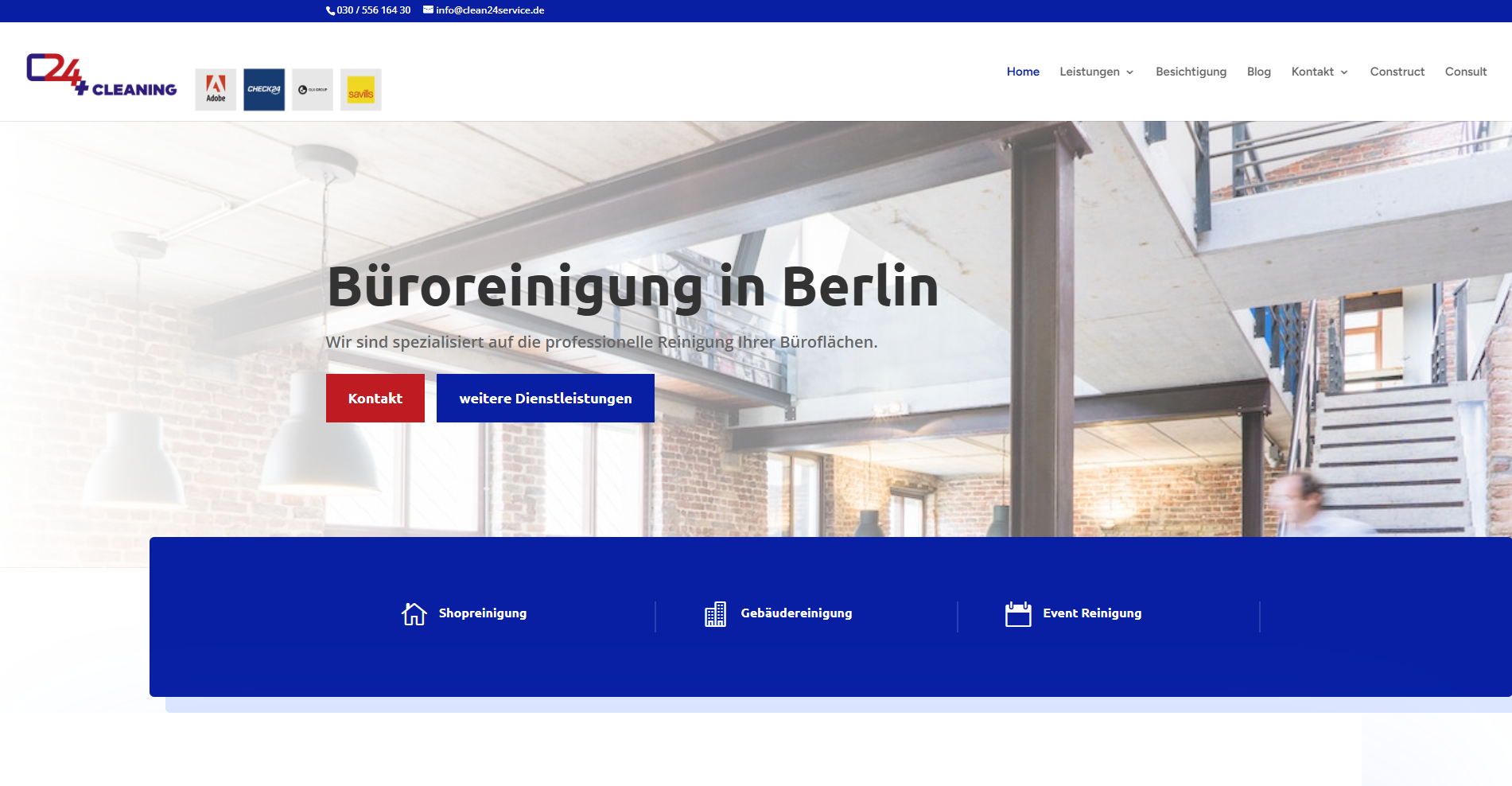Screen dimensions: 1512x786
Task: Open the Construct menu item
Action: coord(1397,72)
